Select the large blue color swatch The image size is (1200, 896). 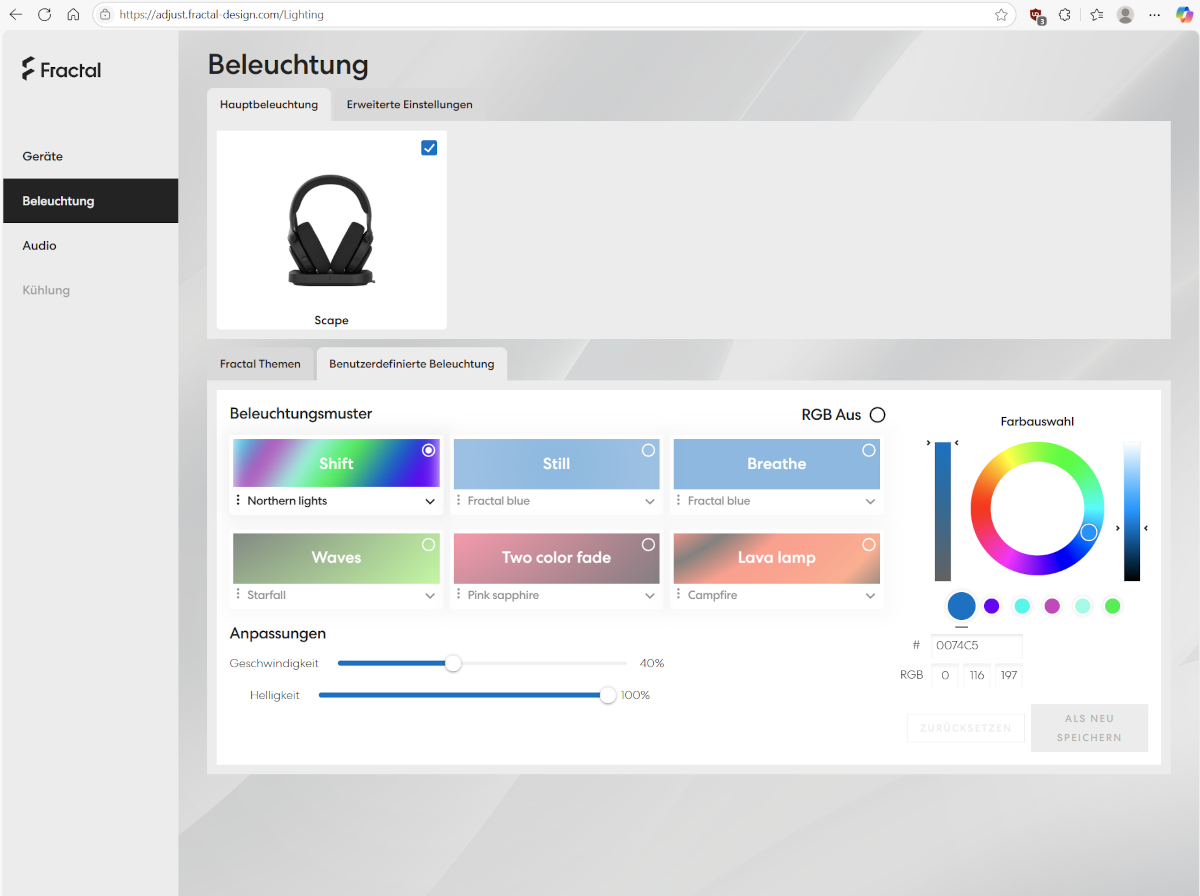click(961, 605)
